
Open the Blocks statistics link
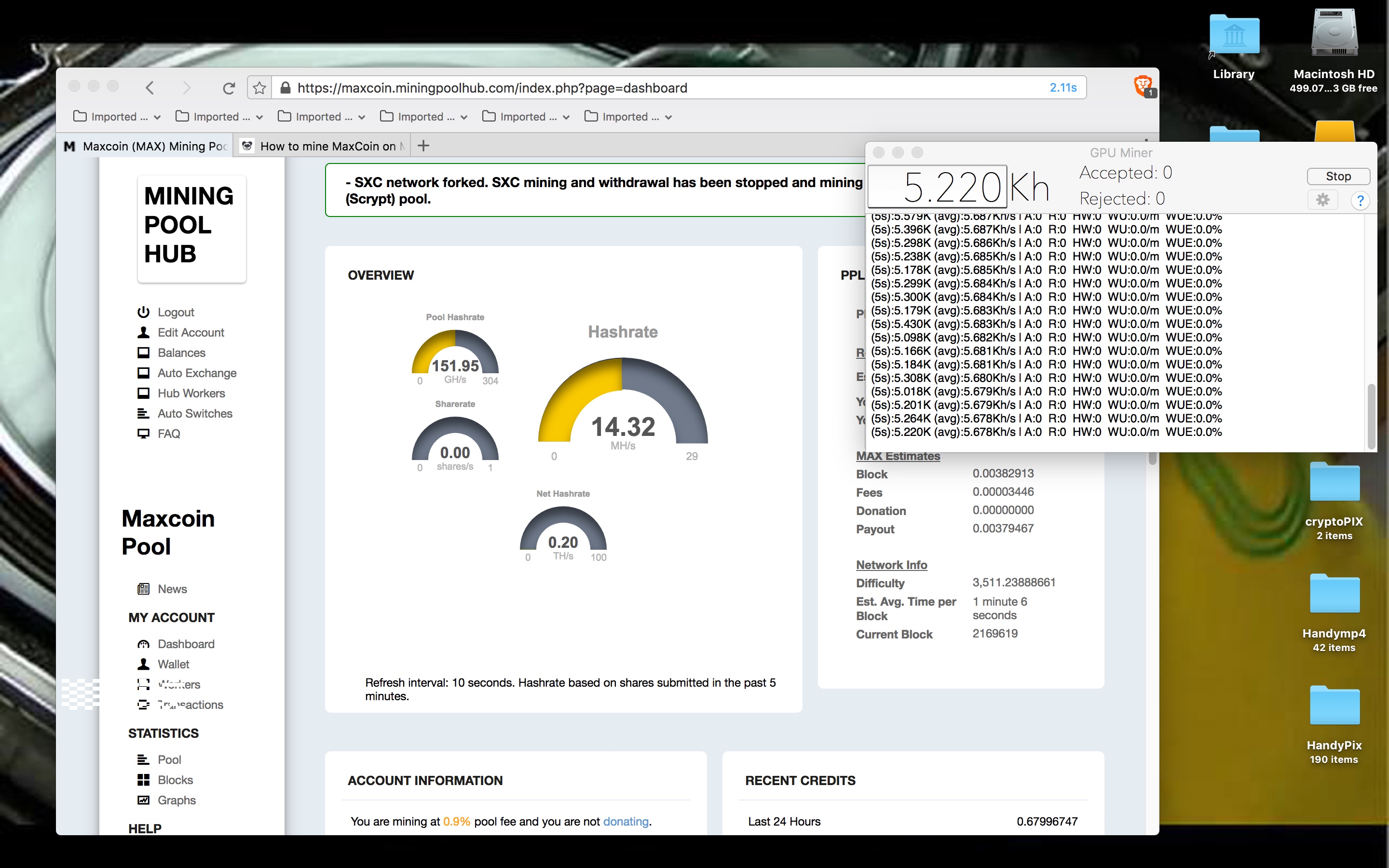point(175,780)
